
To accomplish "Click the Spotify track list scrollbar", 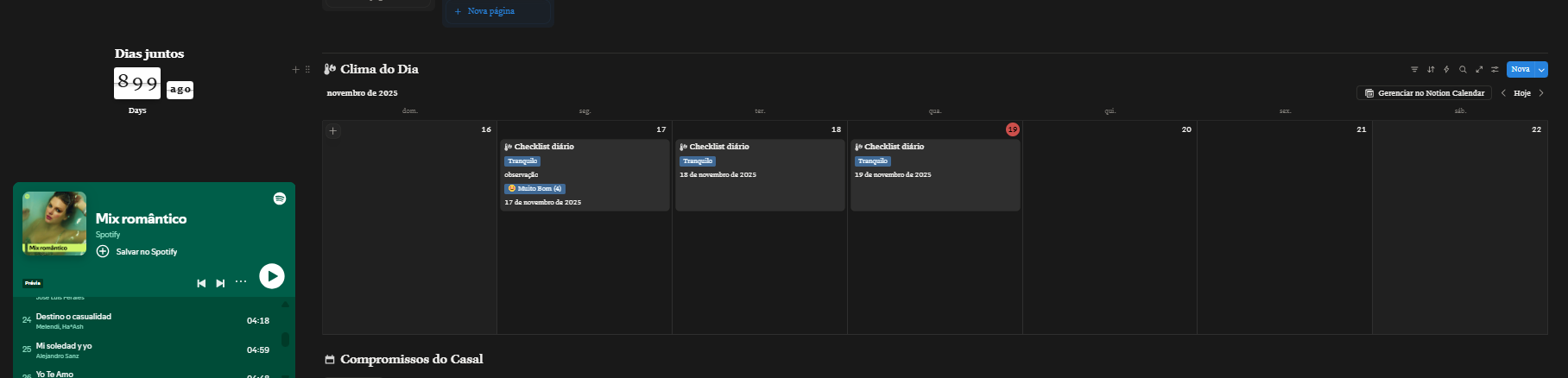I will click(x=285, y=339).
